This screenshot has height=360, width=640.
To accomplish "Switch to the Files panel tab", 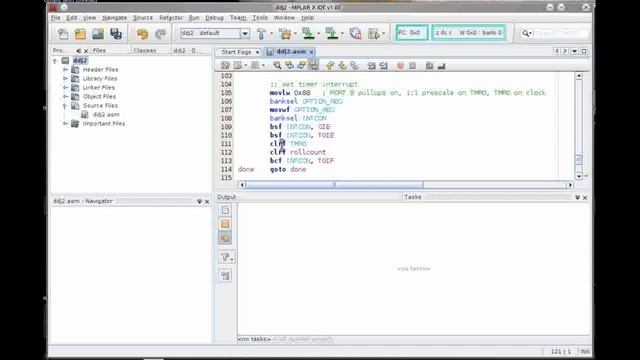I will pos(99,51).
